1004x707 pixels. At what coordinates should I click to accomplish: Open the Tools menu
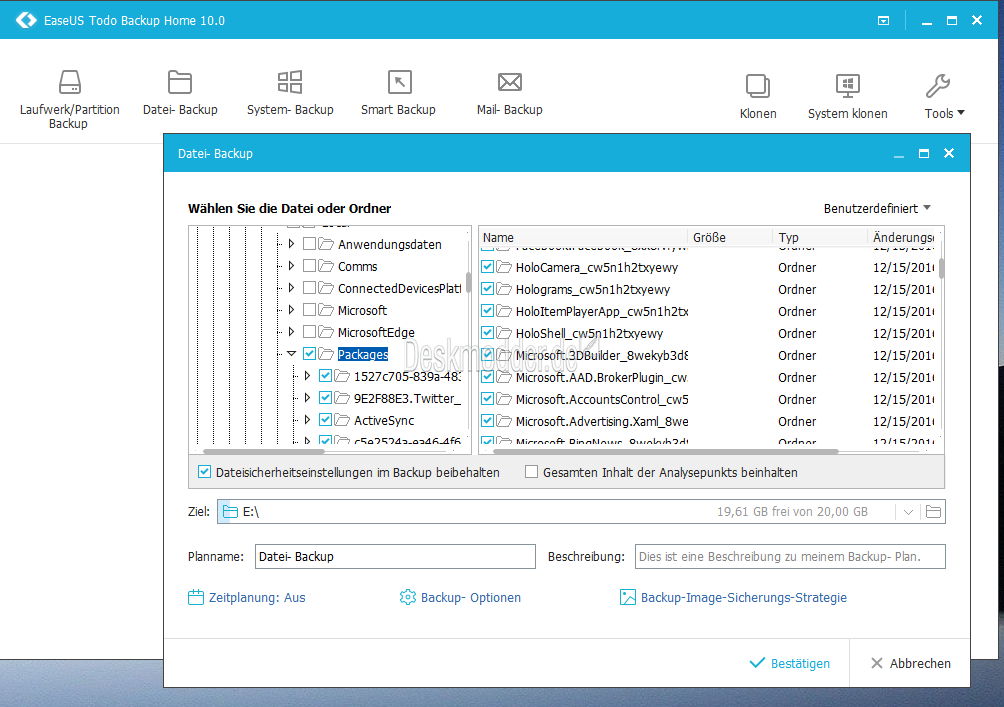click(x=943, y=97)
